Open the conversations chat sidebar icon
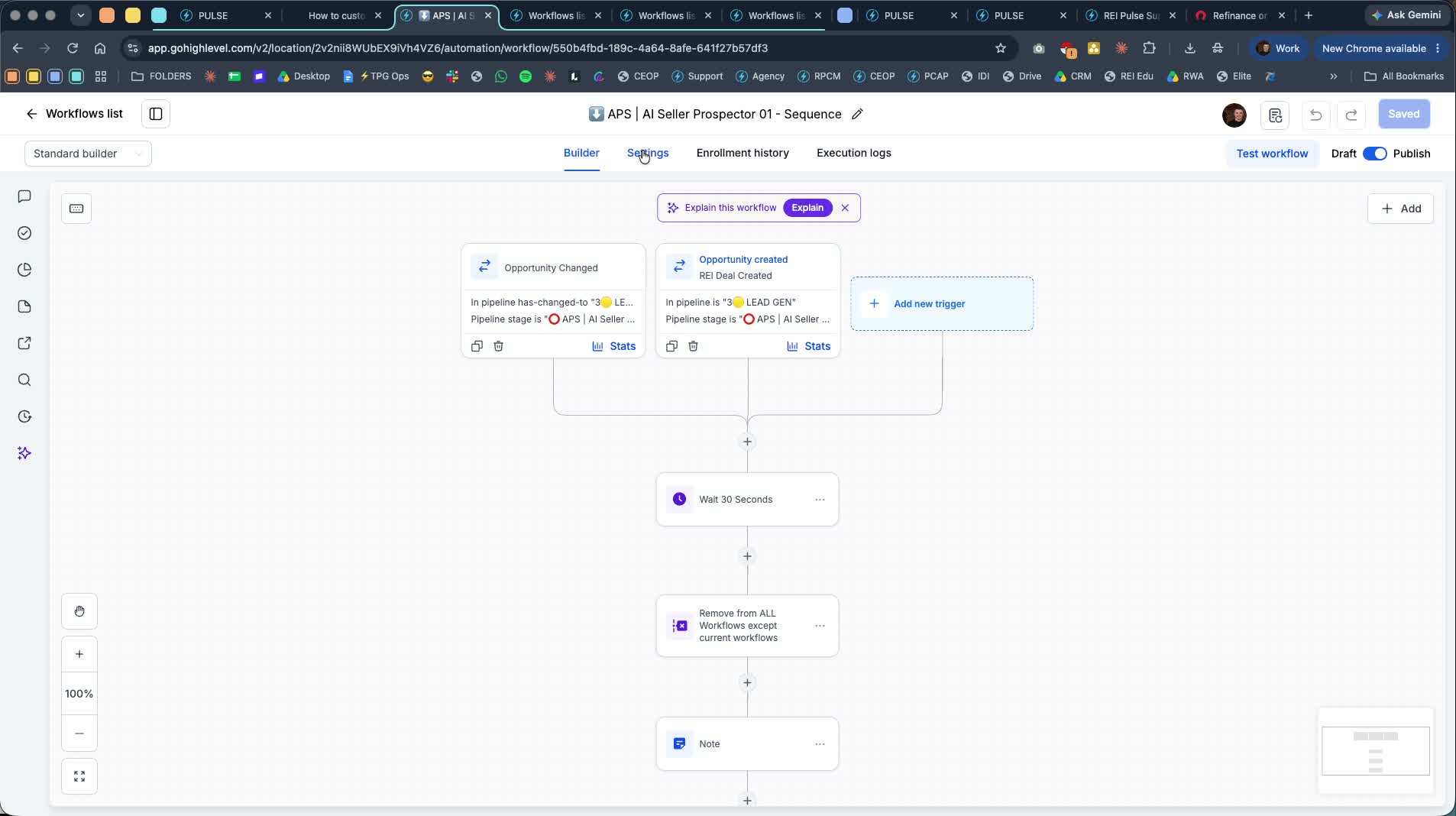The height and width of the screenshot is (816, 1456). pyautogui.click(x=24, y=196)
